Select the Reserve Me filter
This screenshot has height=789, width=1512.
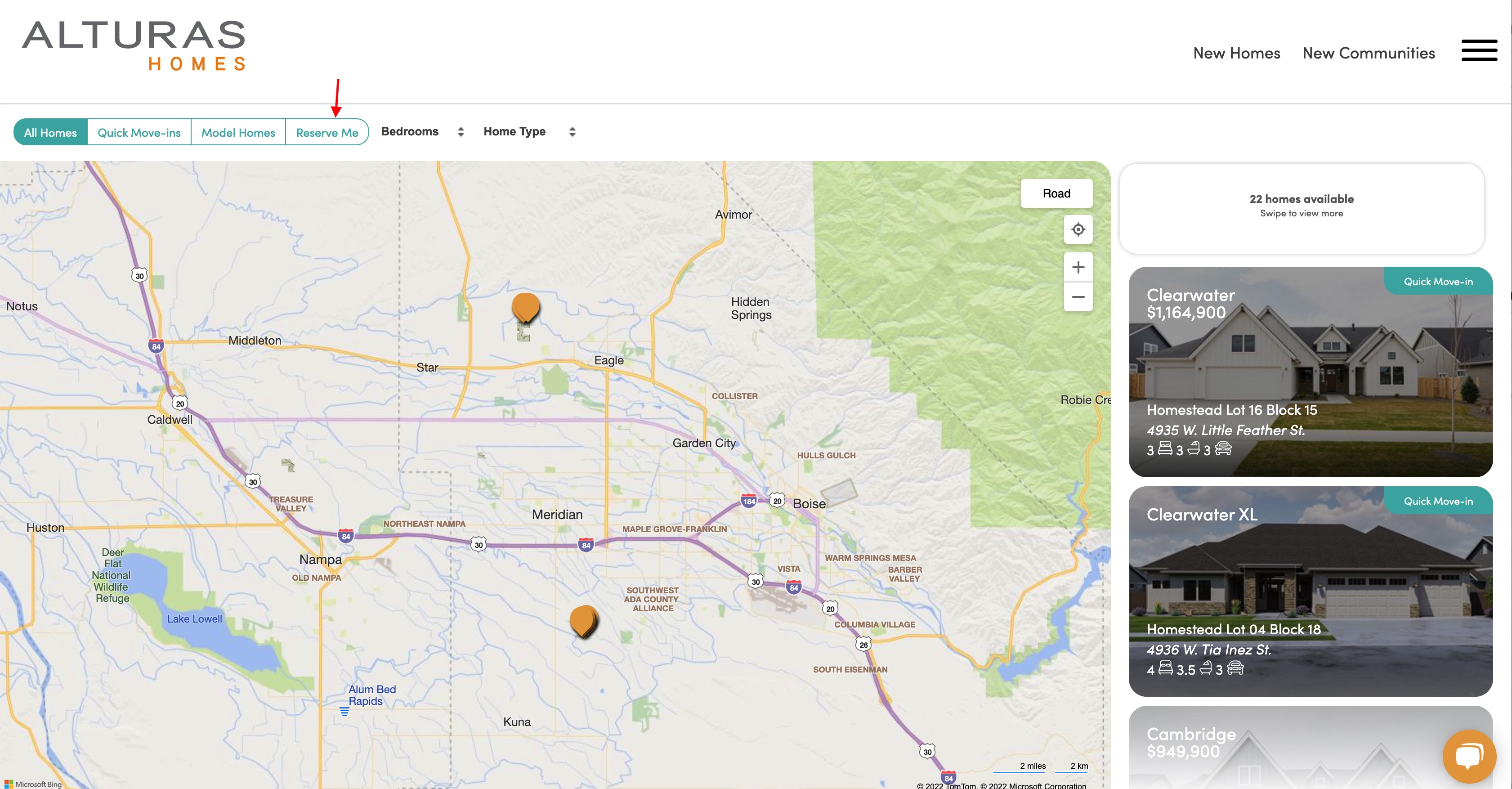click(327, 133)
